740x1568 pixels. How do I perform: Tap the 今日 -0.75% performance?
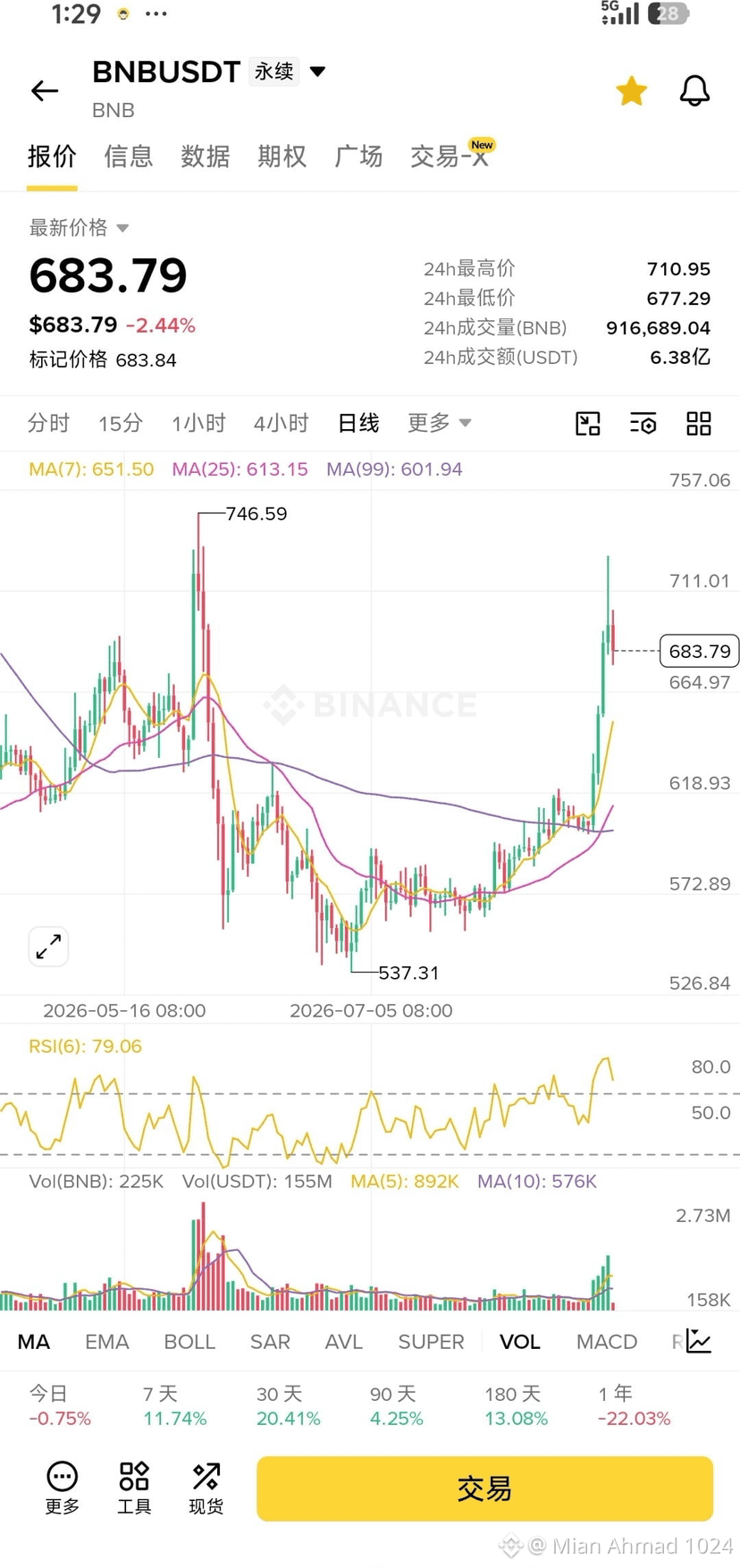tap(60, 1406)
